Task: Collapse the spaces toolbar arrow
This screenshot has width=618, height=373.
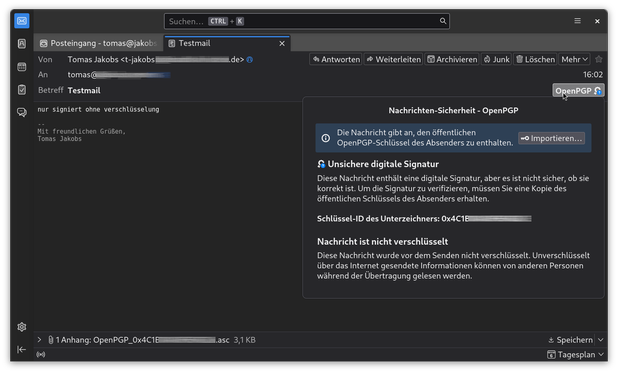Action: pos(22,349)
